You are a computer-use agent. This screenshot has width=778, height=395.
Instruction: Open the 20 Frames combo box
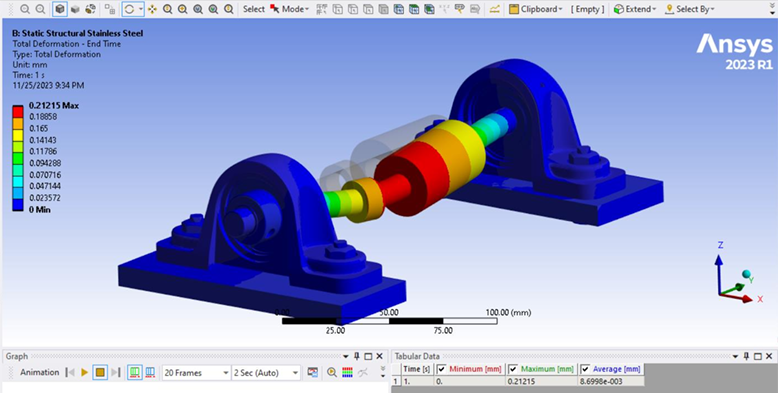[196, 373]
